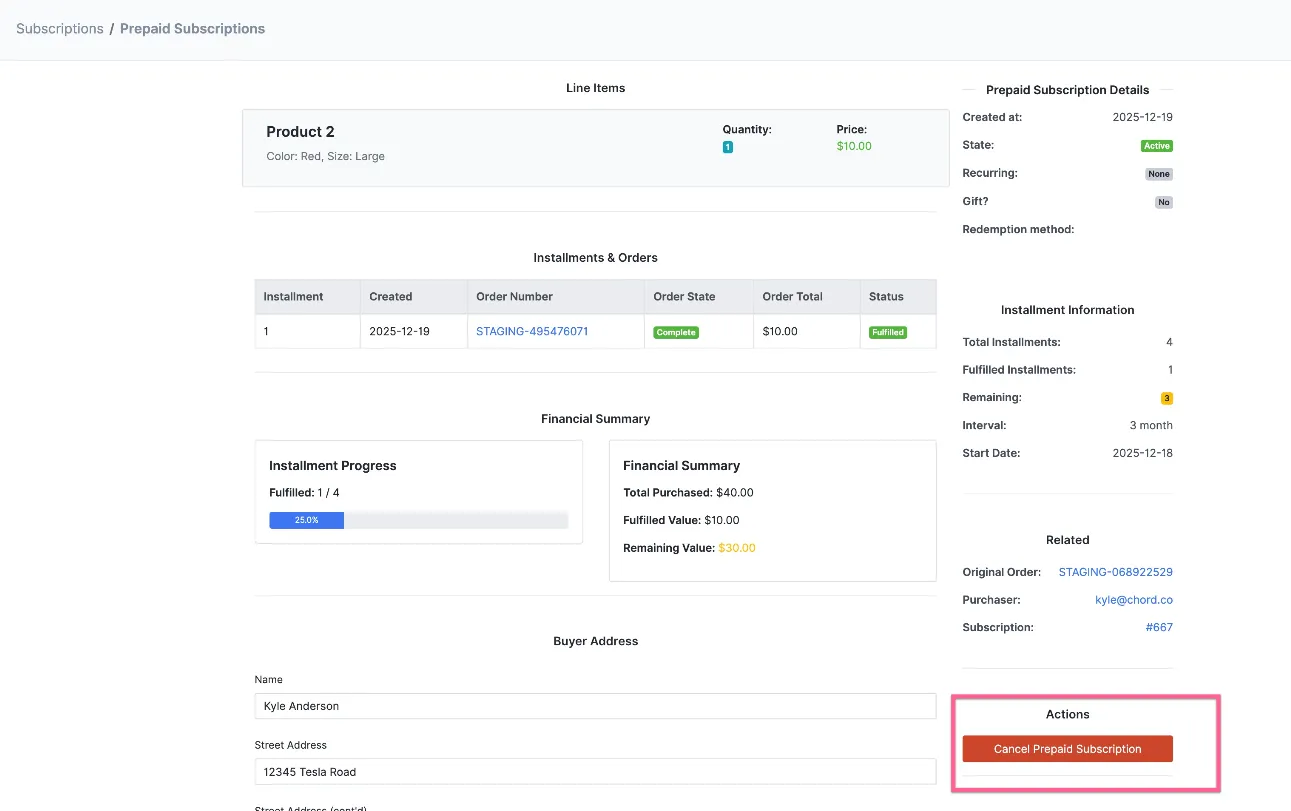Click the Total Installments label
Viewport: 1291px width, 811px height.
[x=1011, y=342]
